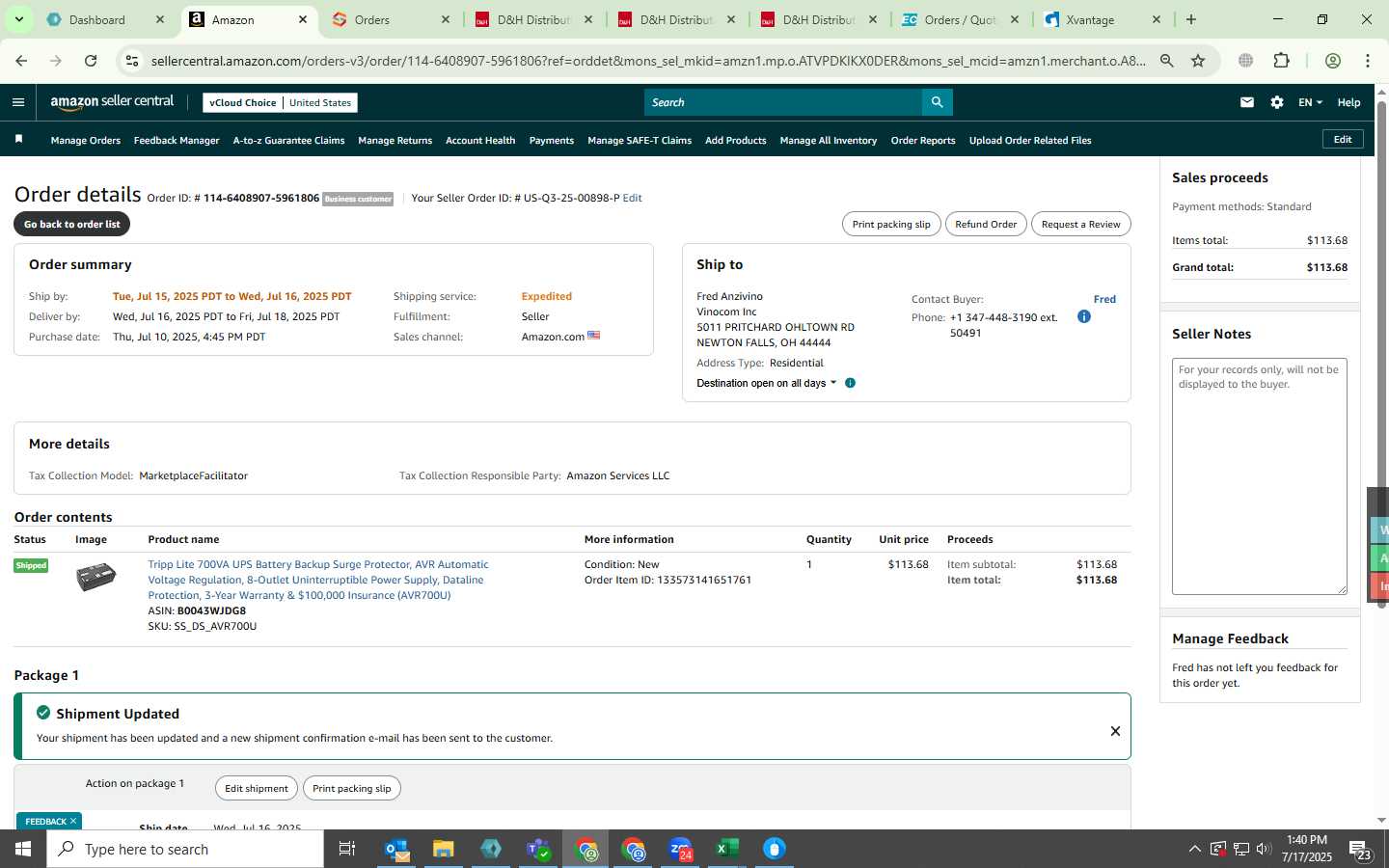The image size is (1389, 868).
Task: Open the vCloud Choice account switcher
Action: pos(281,102)
